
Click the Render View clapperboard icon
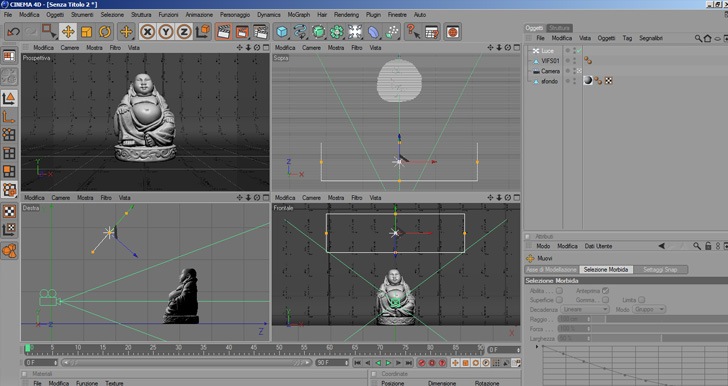tap(224, 32)
